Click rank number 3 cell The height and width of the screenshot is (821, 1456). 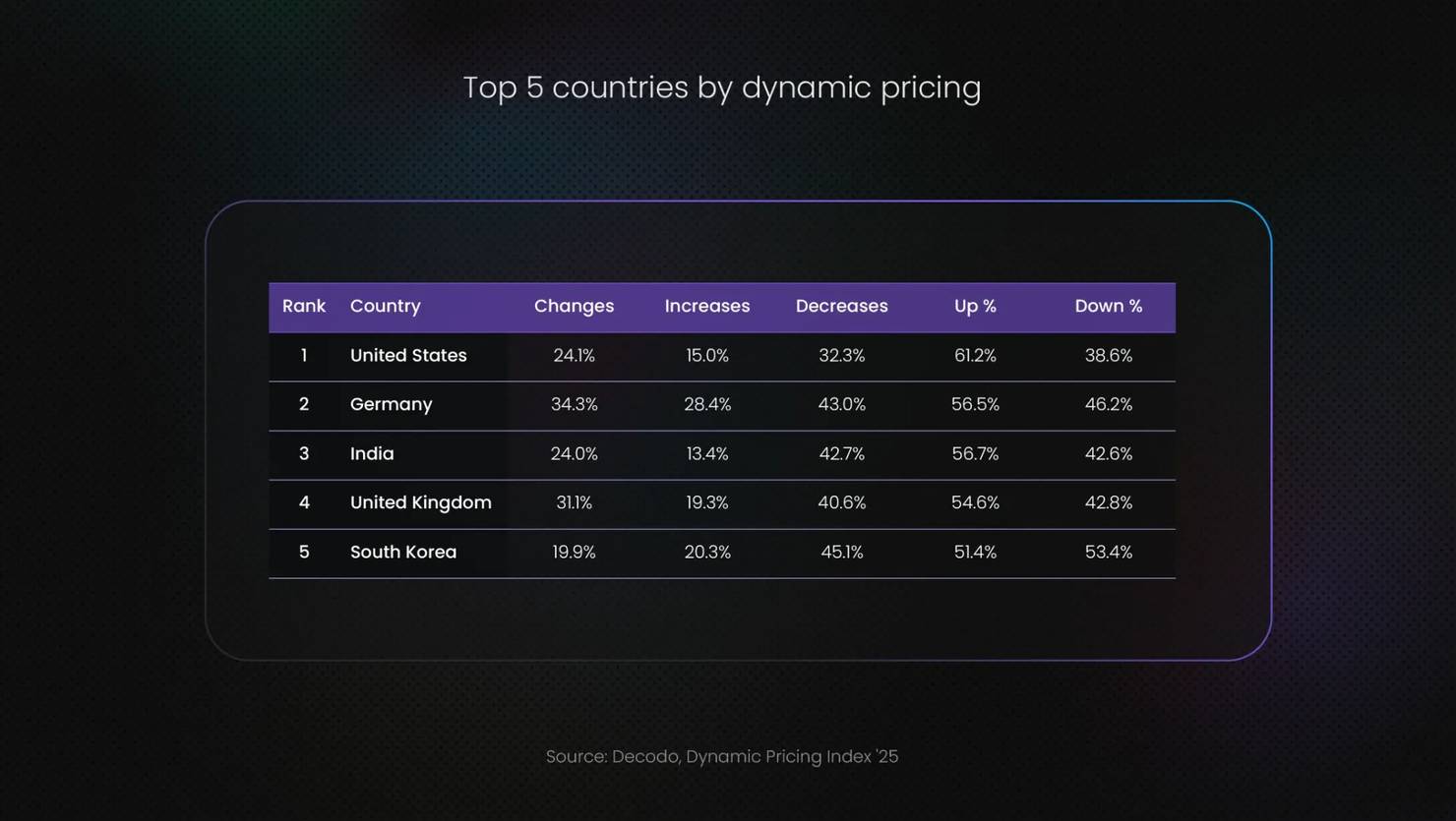(304, 453)
